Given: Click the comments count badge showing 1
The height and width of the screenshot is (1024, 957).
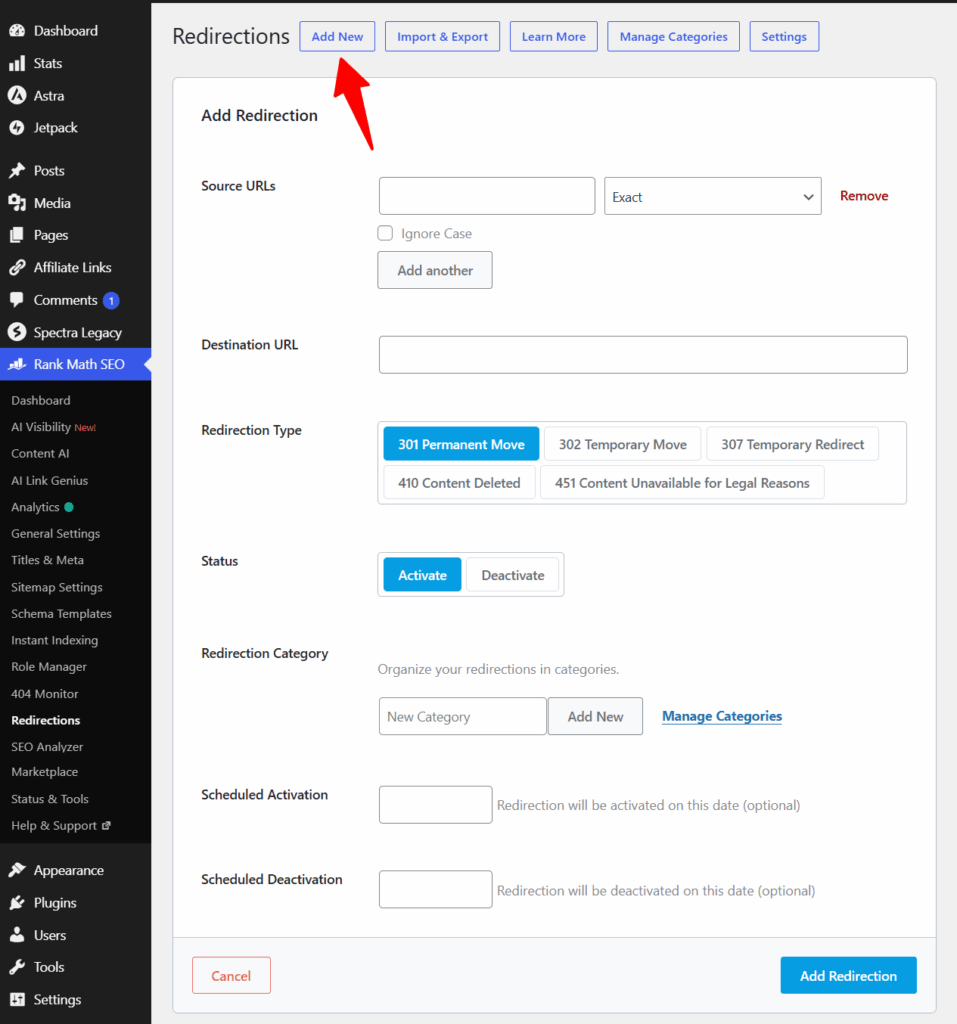Looking at the screenshot, I should point(111,300).
